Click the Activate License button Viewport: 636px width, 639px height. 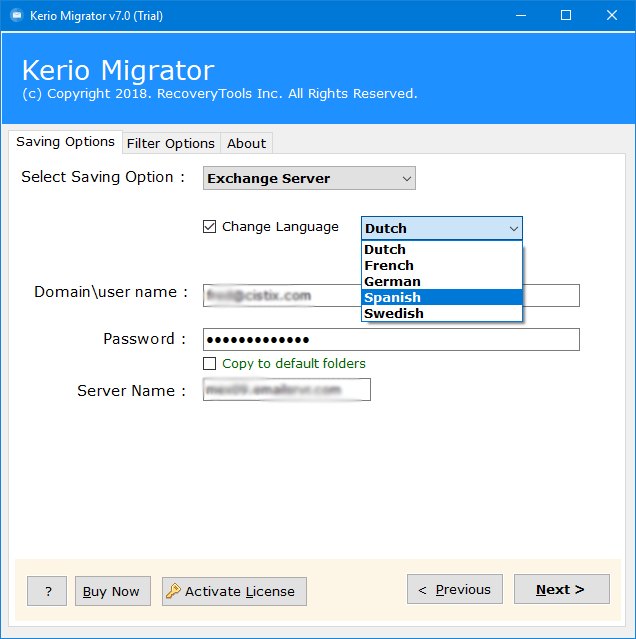(234, 591)
